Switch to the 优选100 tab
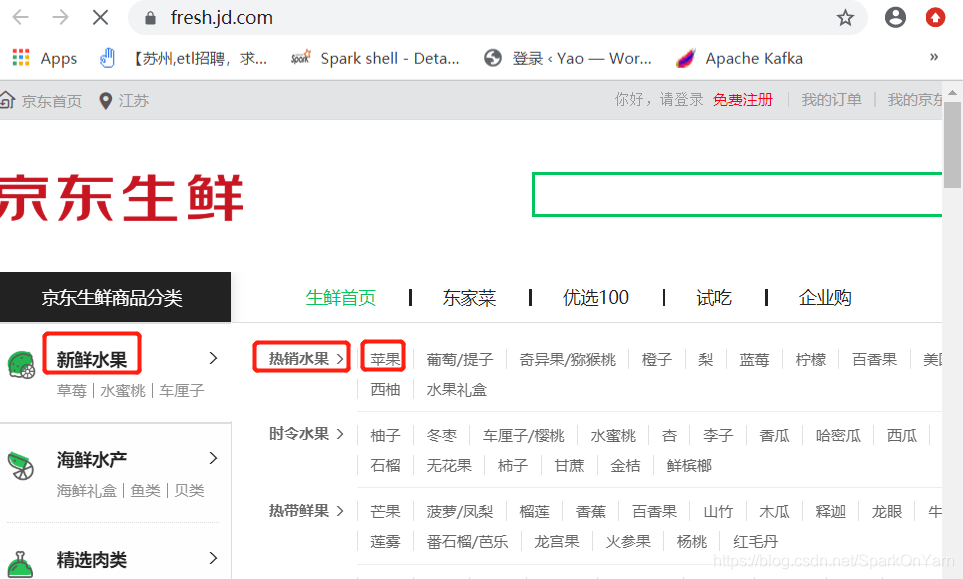Image resolution: width=963 pixels, height=579 pixels. (595, 297)
